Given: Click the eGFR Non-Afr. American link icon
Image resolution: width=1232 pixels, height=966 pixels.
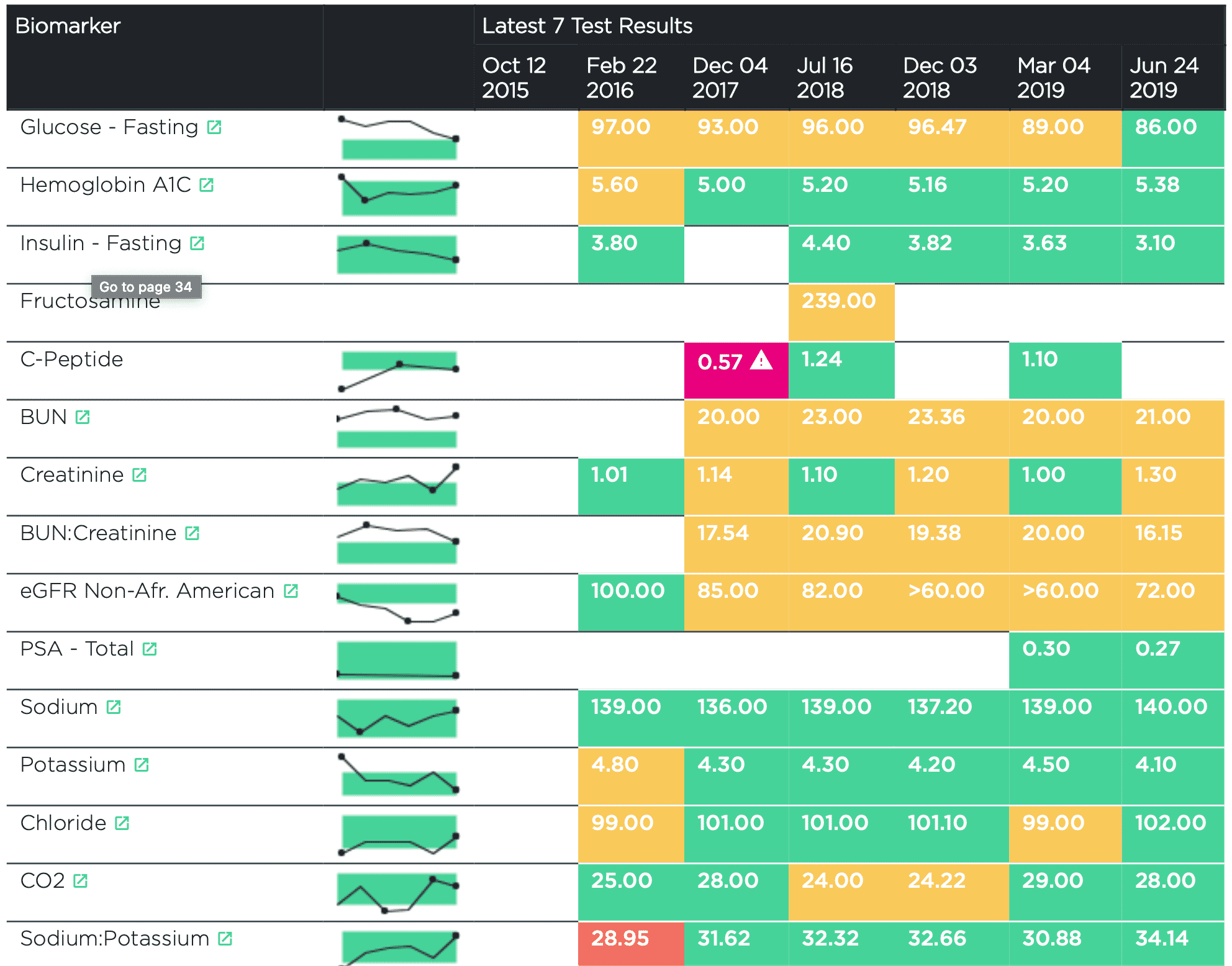Looking at the screenshot, I should [x=291, y=591].
